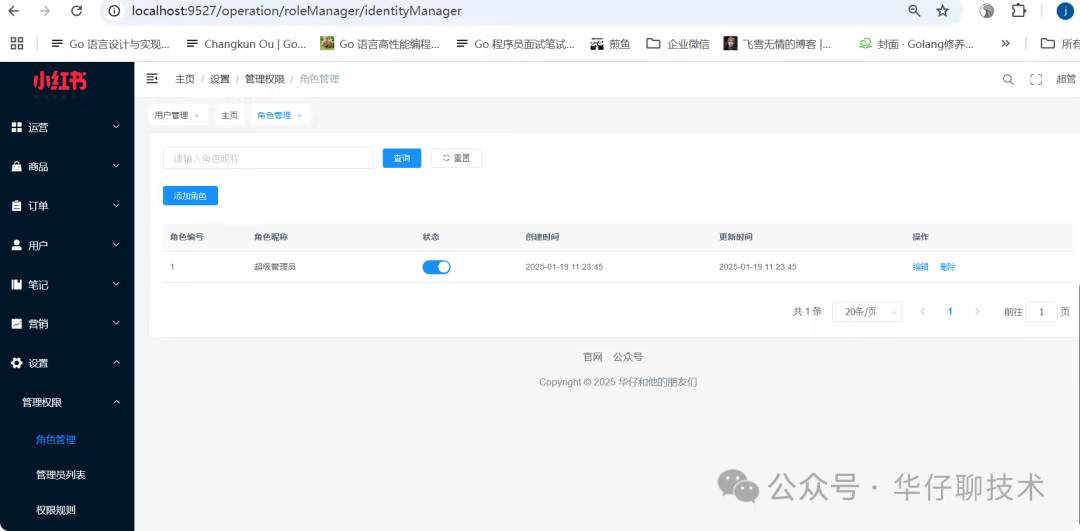Open the 飞雪无情的博客 bookmark
This screenshot has height=531, width=1080.
(x=777, y=43)
